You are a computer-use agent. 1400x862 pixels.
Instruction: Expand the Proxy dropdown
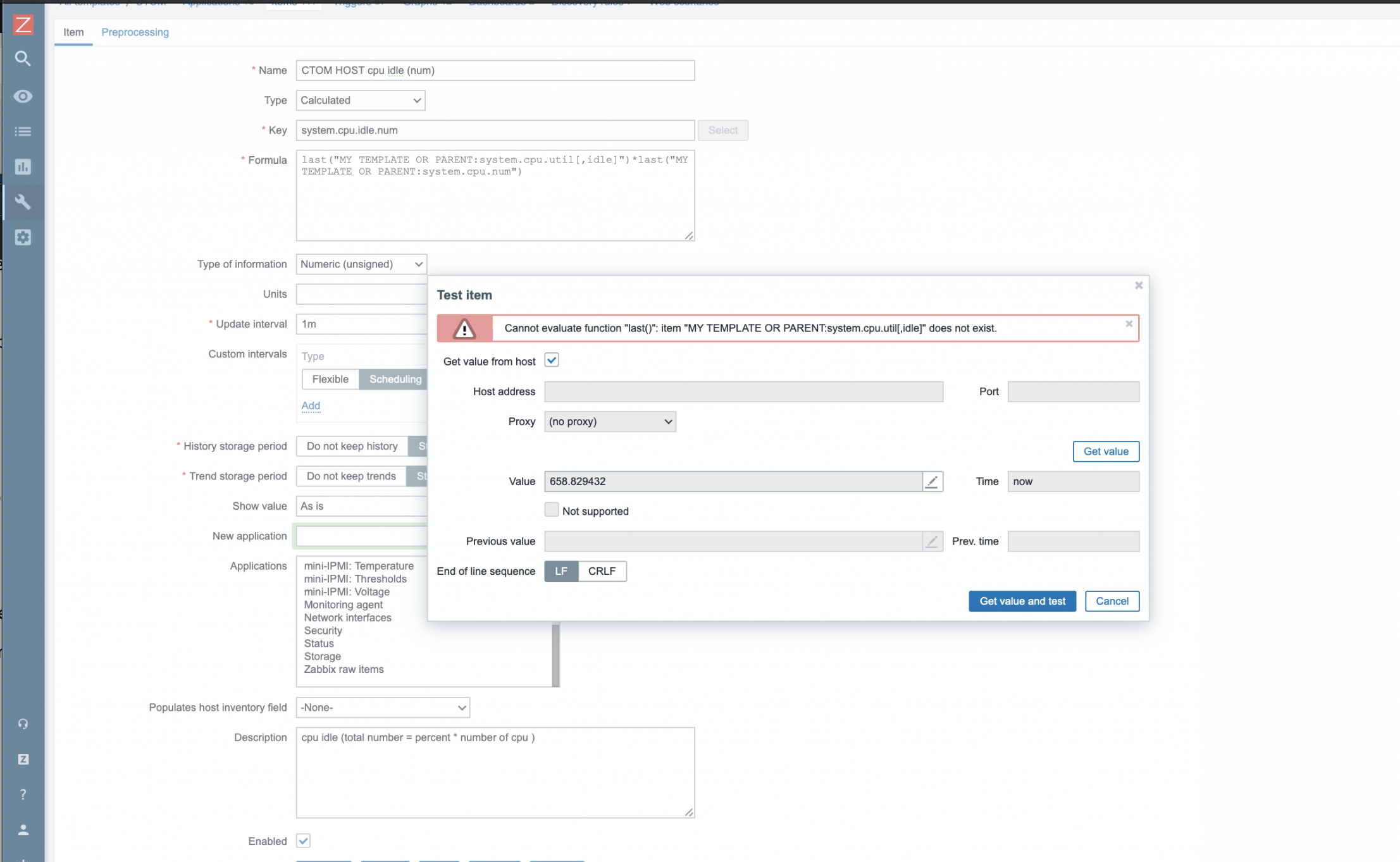click(x=610, y=421)
